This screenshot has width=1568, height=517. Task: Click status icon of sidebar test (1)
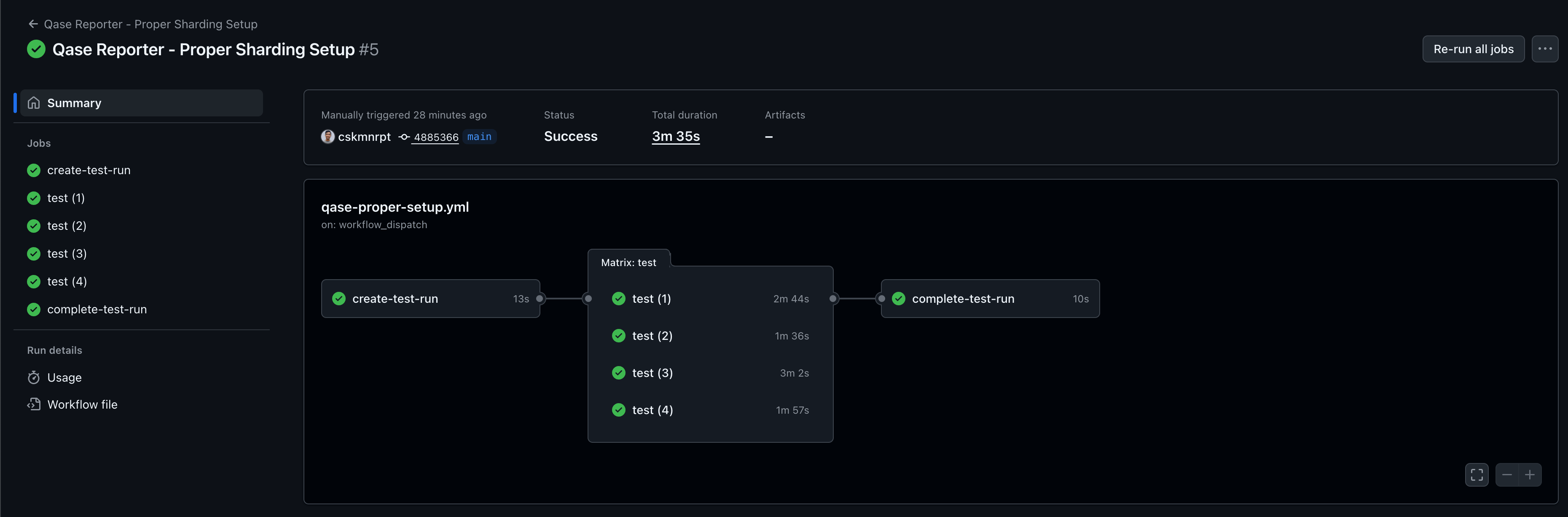[x=34, y=199]
